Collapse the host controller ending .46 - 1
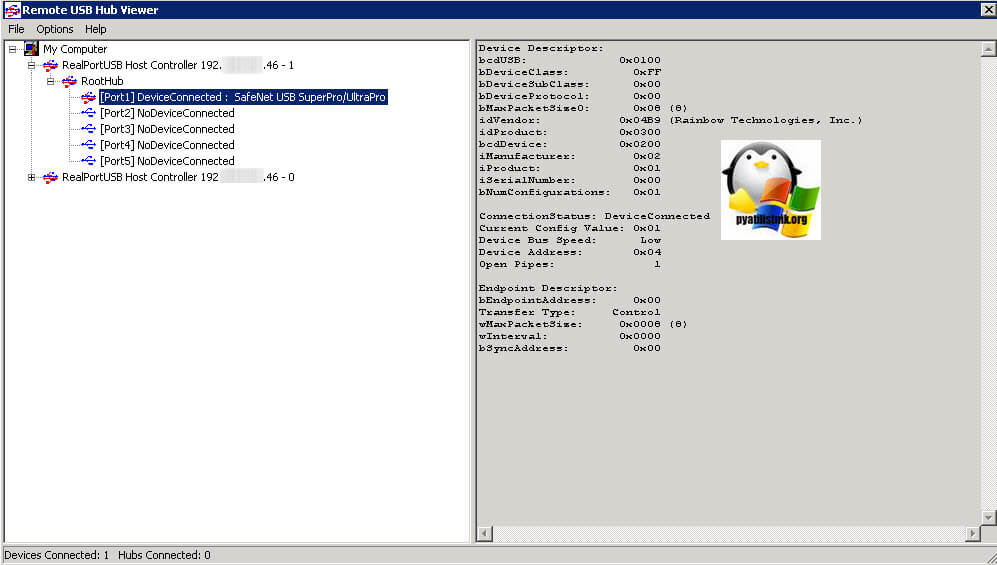 32,65
